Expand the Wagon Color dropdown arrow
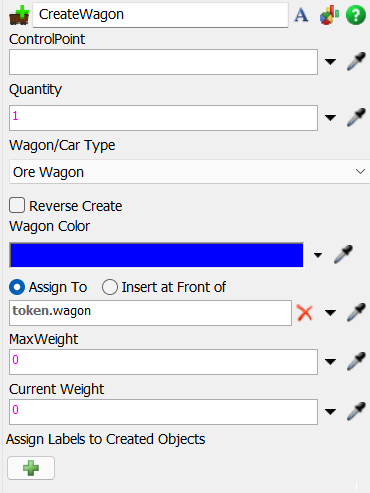 click(x=318, y=255)
